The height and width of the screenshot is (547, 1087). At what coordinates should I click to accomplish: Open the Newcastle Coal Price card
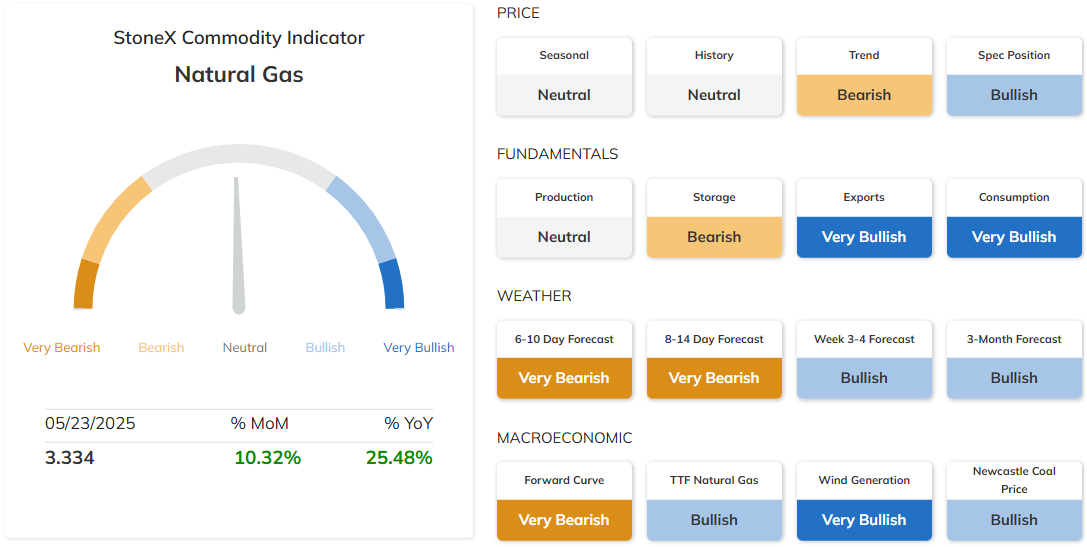(x=1014, y=501)
